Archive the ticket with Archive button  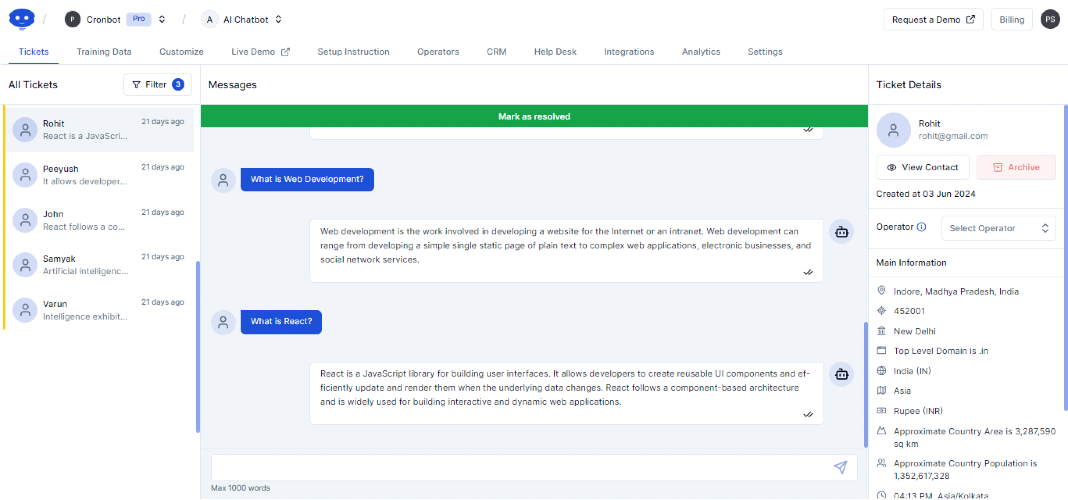pyautogui.click(x=1016, y=167)
